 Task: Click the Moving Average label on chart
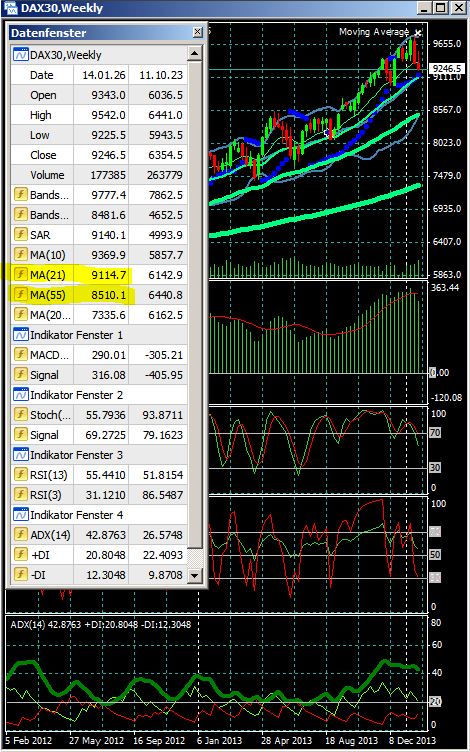tap(374, 32)
